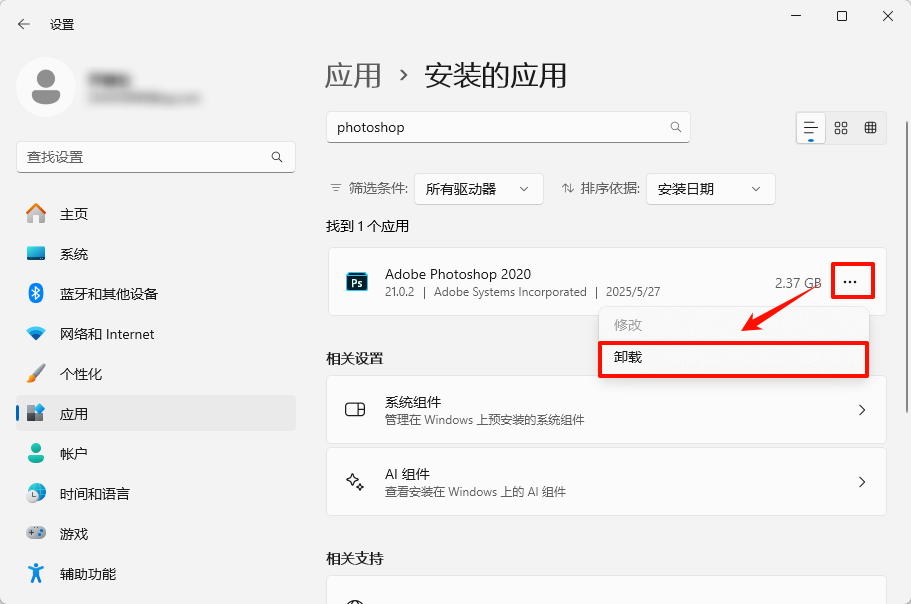Click the three-dot options button for Photoshop
Image resolution: width=911 pixels, height=604 pixels.
852,281
